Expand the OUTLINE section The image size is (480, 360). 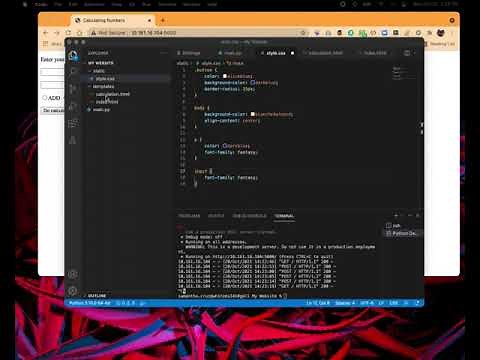[x=97, y=296]
